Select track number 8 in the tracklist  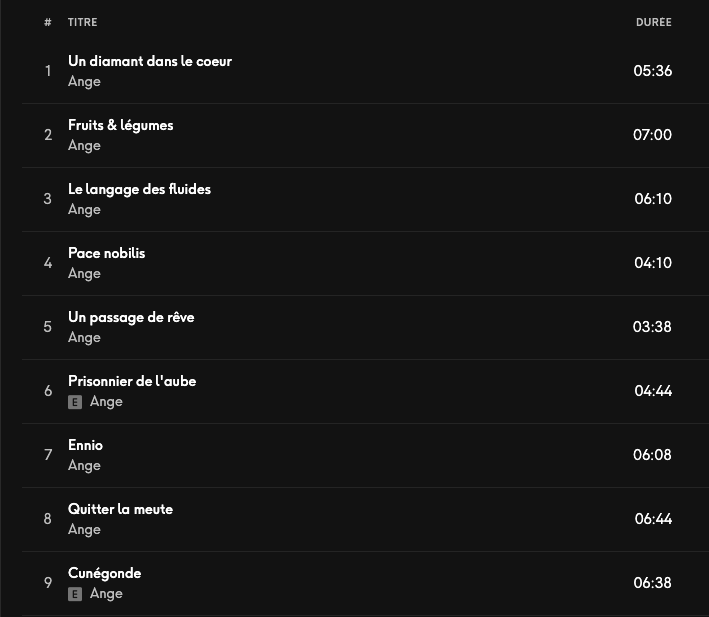point(47,519)
